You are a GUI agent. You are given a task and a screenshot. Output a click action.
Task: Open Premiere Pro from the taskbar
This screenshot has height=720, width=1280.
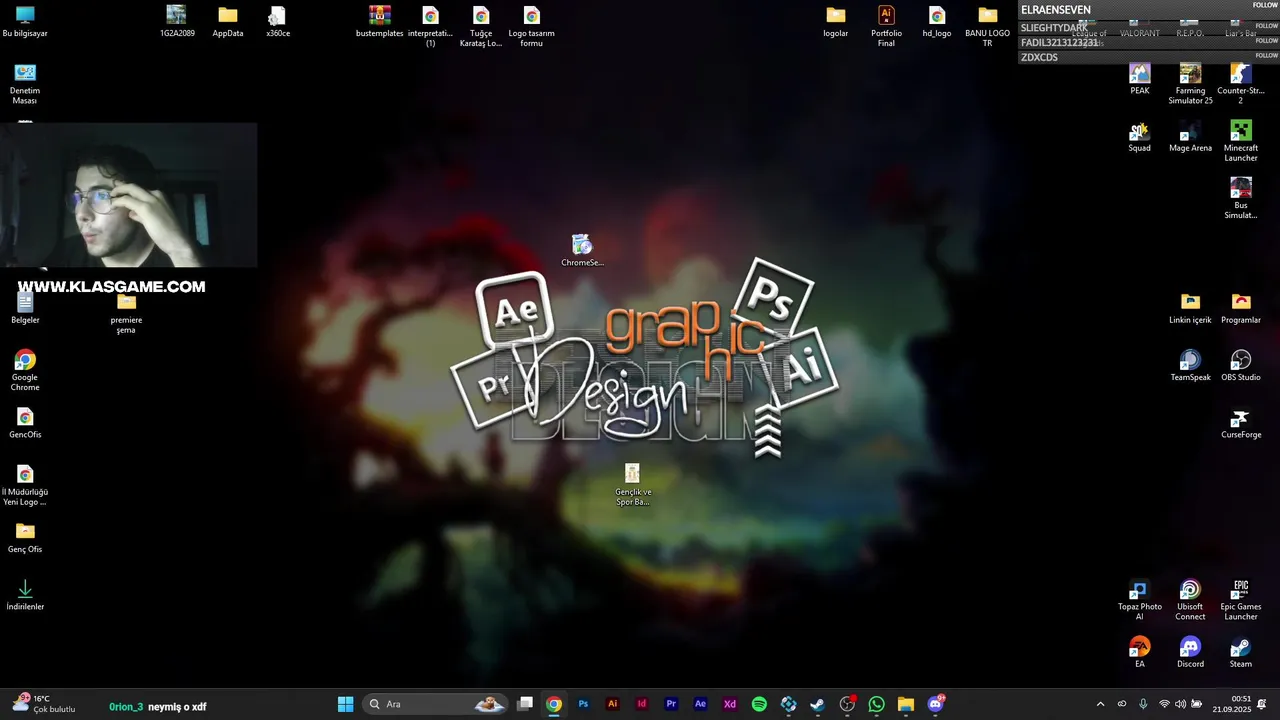(671, 704)
